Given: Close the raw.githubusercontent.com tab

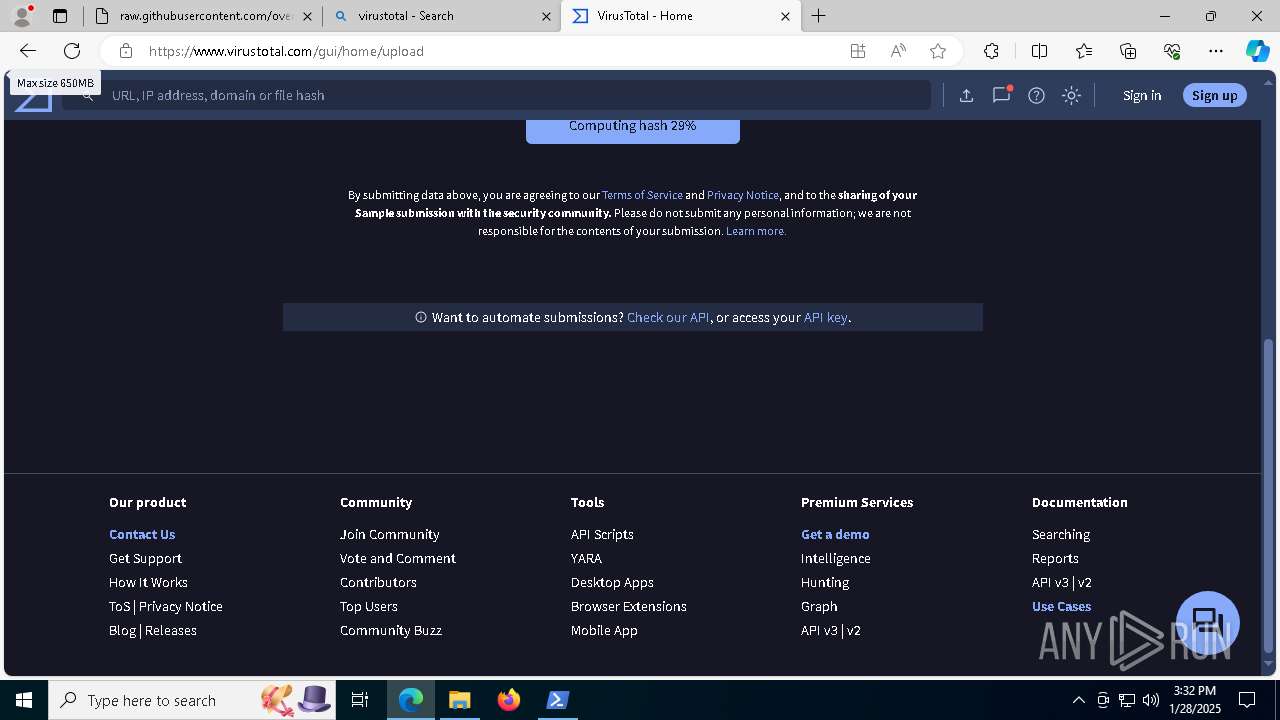Looking at the screenshot, I should (x=307, y=16).
